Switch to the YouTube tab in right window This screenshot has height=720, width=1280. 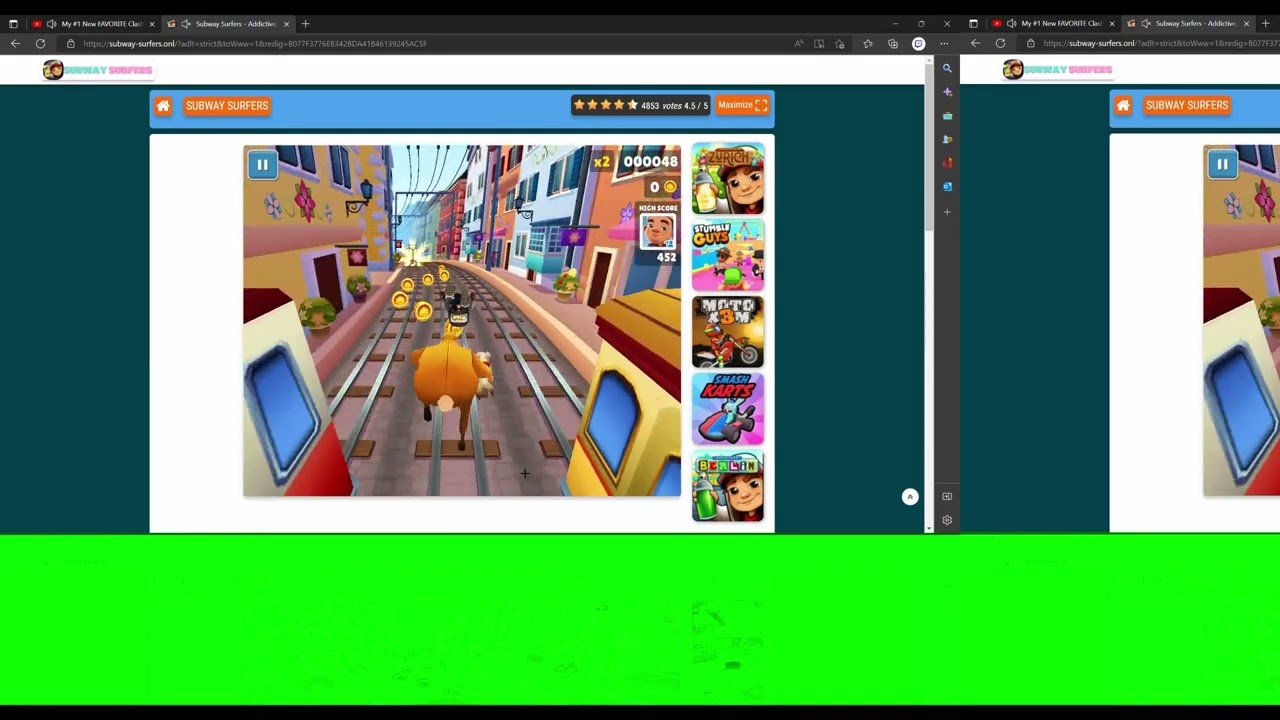point(1053,24)
